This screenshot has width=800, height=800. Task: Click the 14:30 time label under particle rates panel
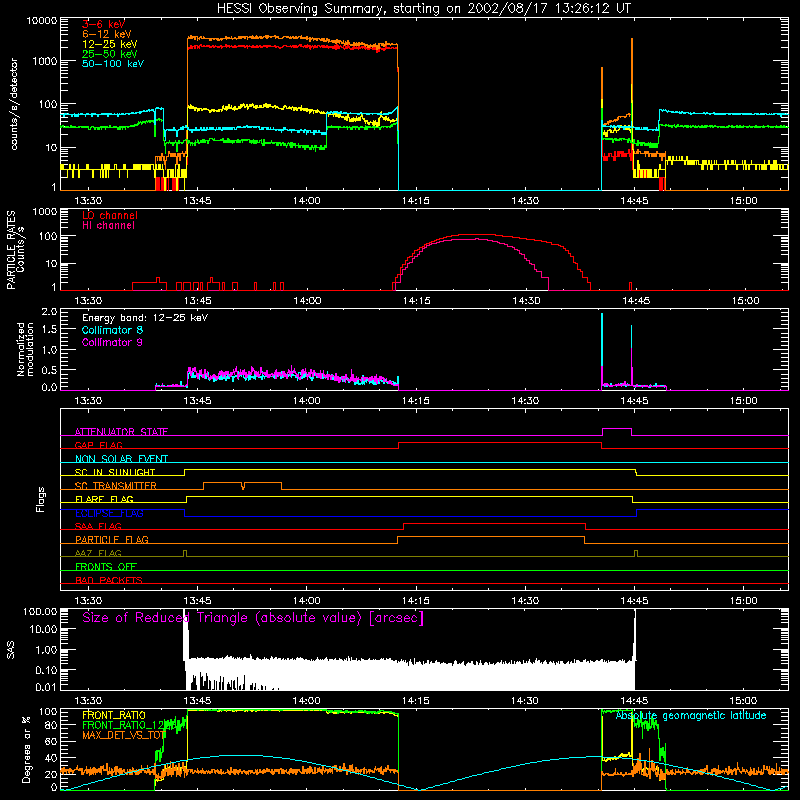(526, 301)
